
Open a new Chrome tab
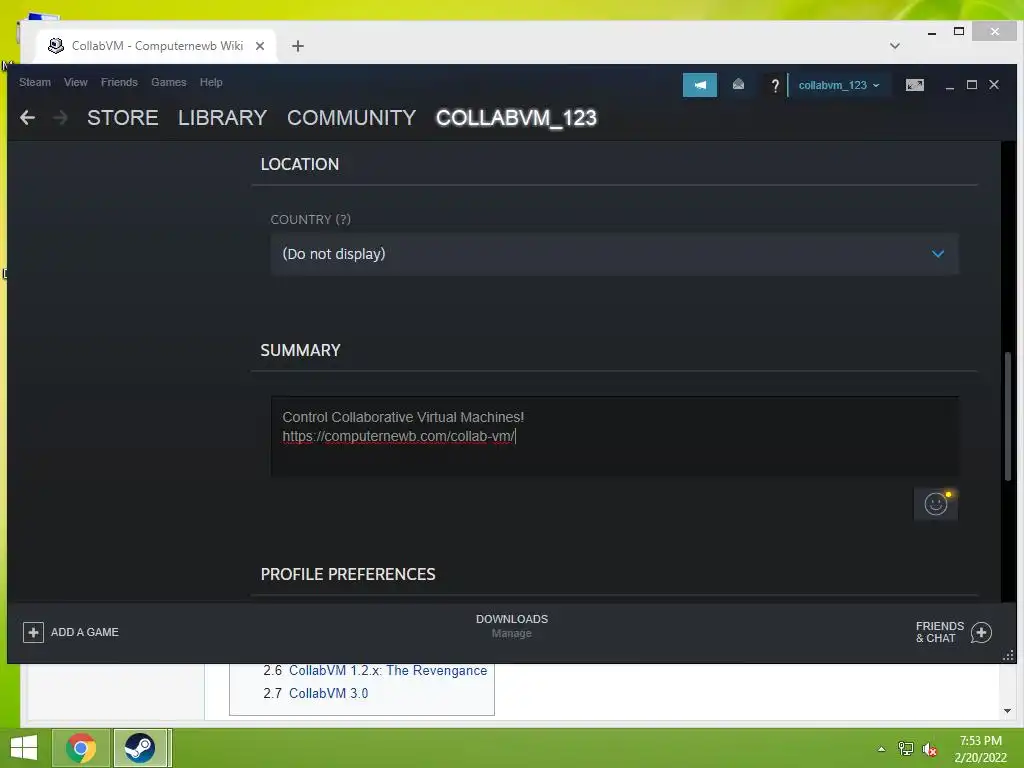pos(298,46)
